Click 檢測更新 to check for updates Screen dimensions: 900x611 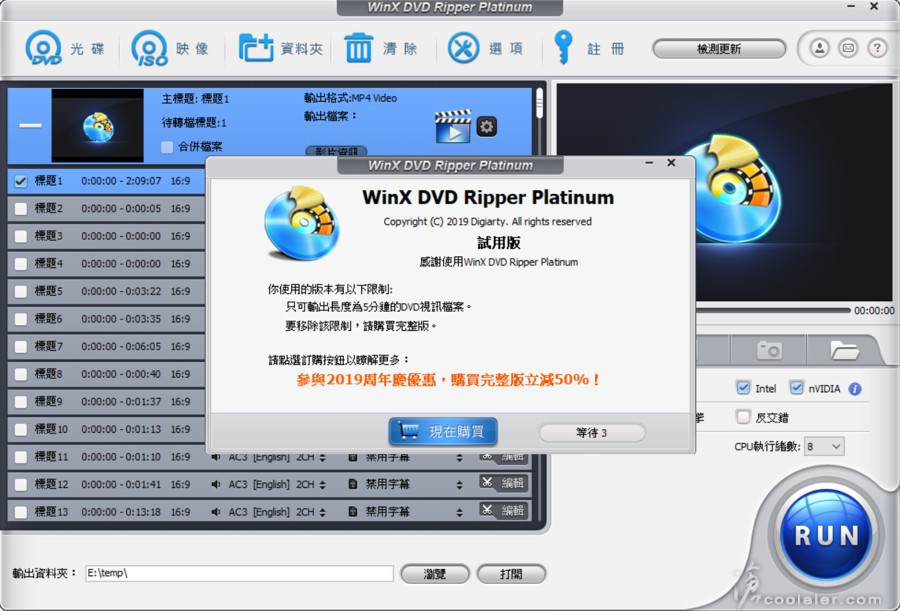coord(719,49)
